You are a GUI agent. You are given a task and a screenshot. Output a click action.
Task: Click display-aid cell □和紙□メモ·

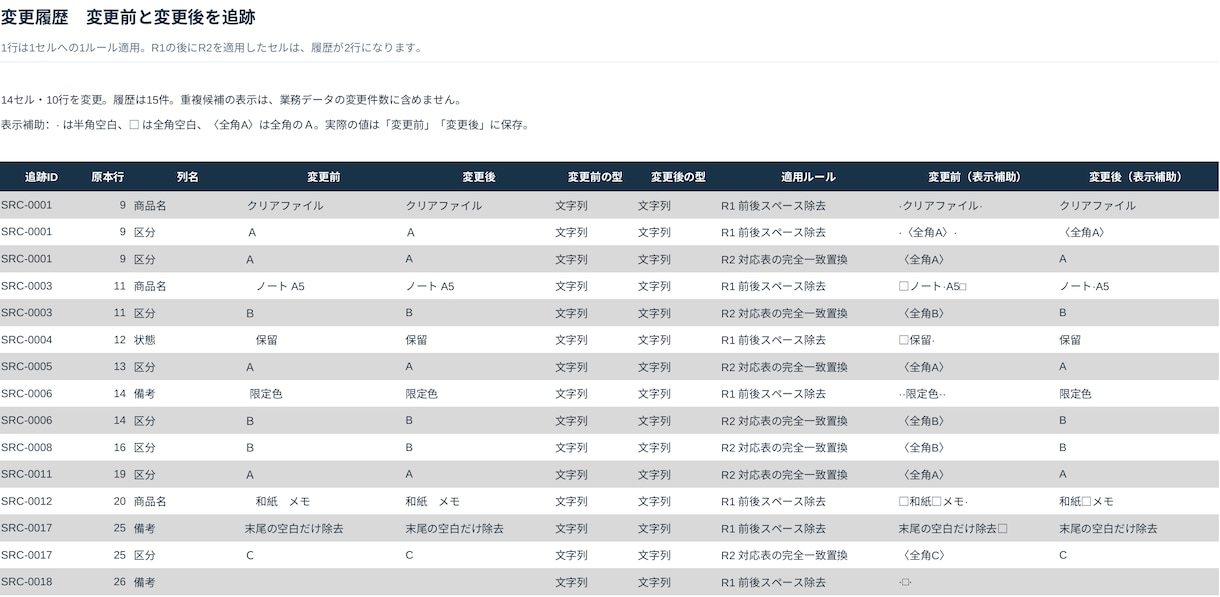pyautogui.click(x=933, y=502)
